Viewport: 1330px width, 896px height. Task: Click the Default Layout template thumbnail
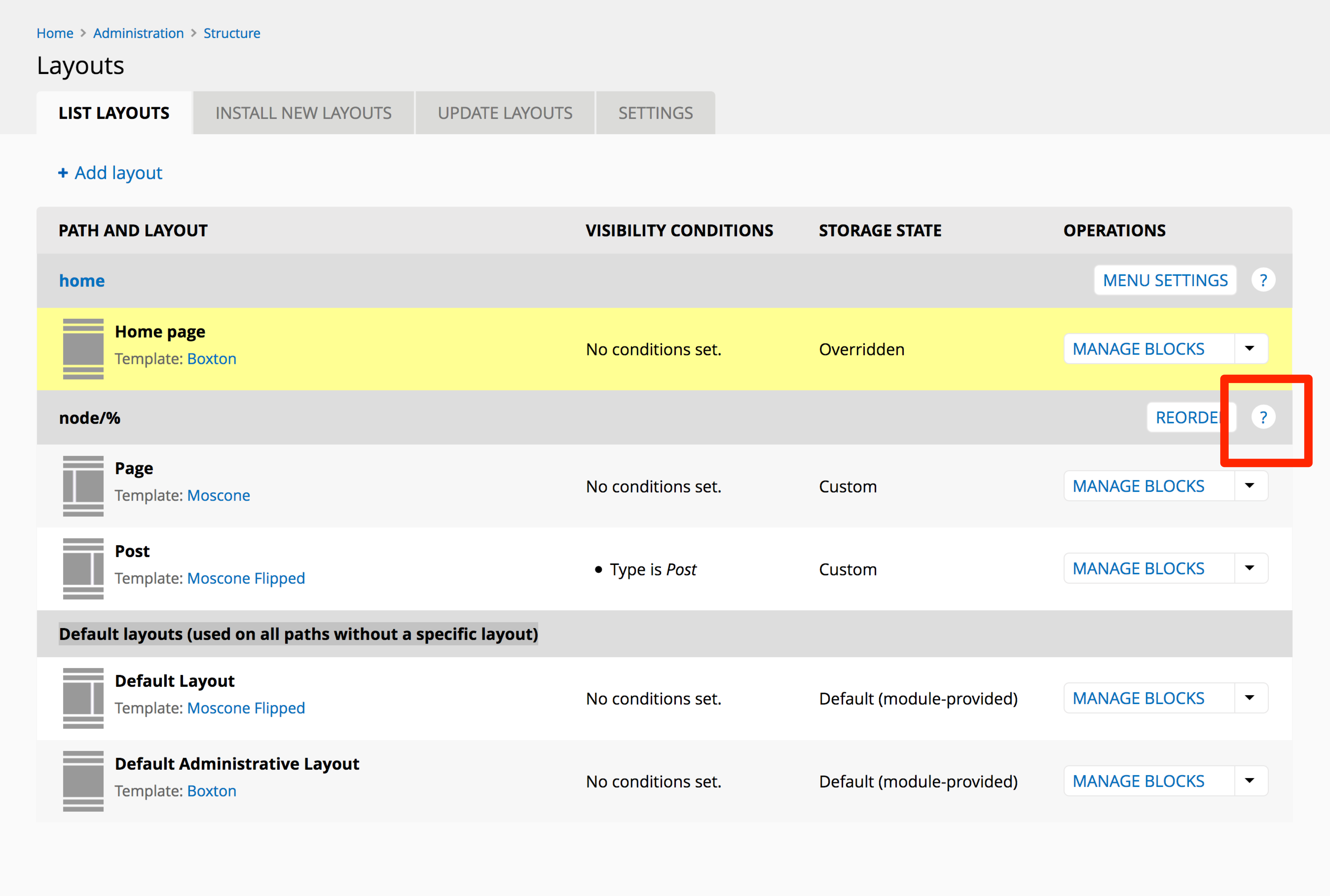click(x=83, y=698)
